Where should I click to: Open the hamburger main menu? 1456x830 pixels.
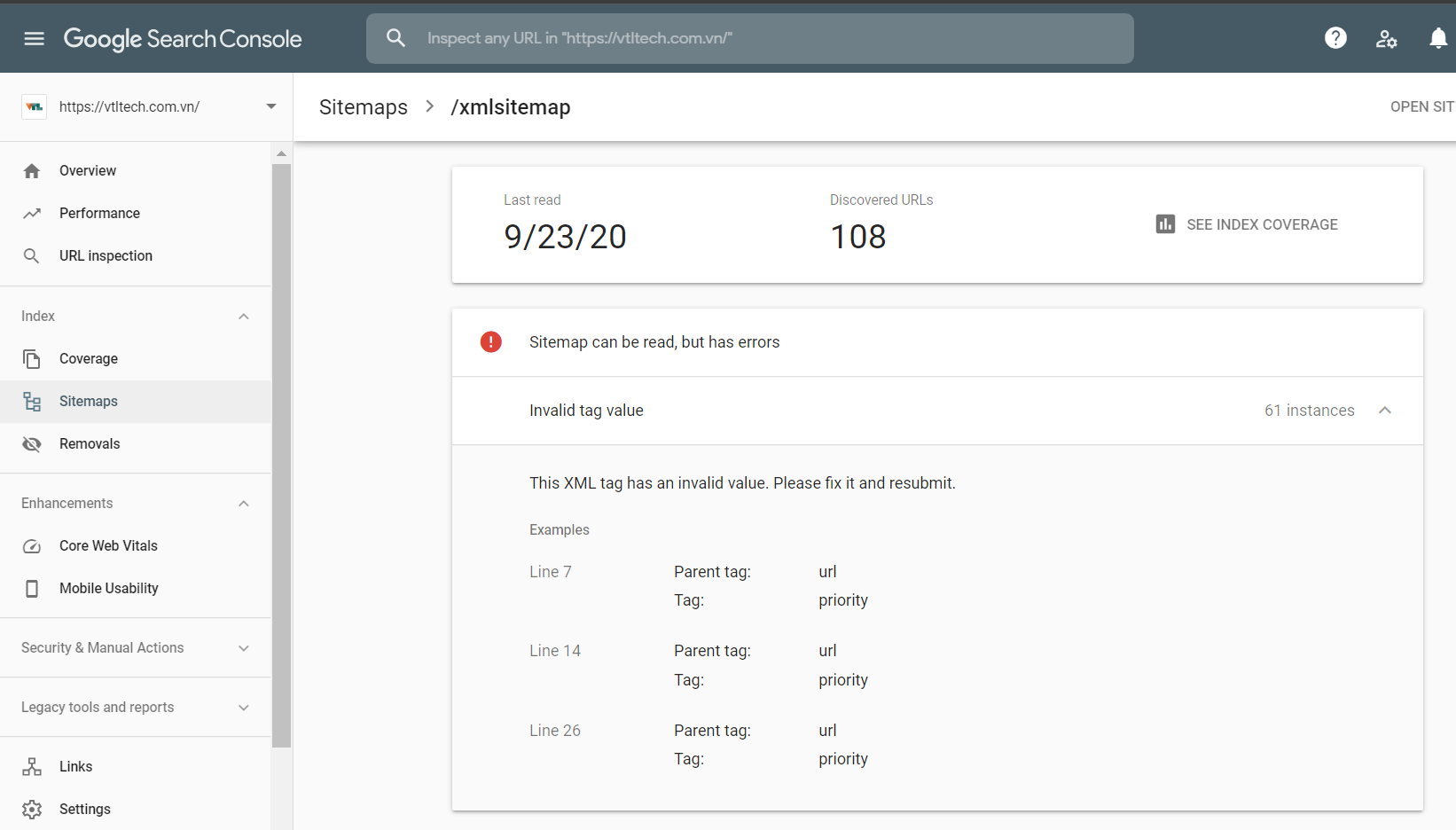(34, 38)
